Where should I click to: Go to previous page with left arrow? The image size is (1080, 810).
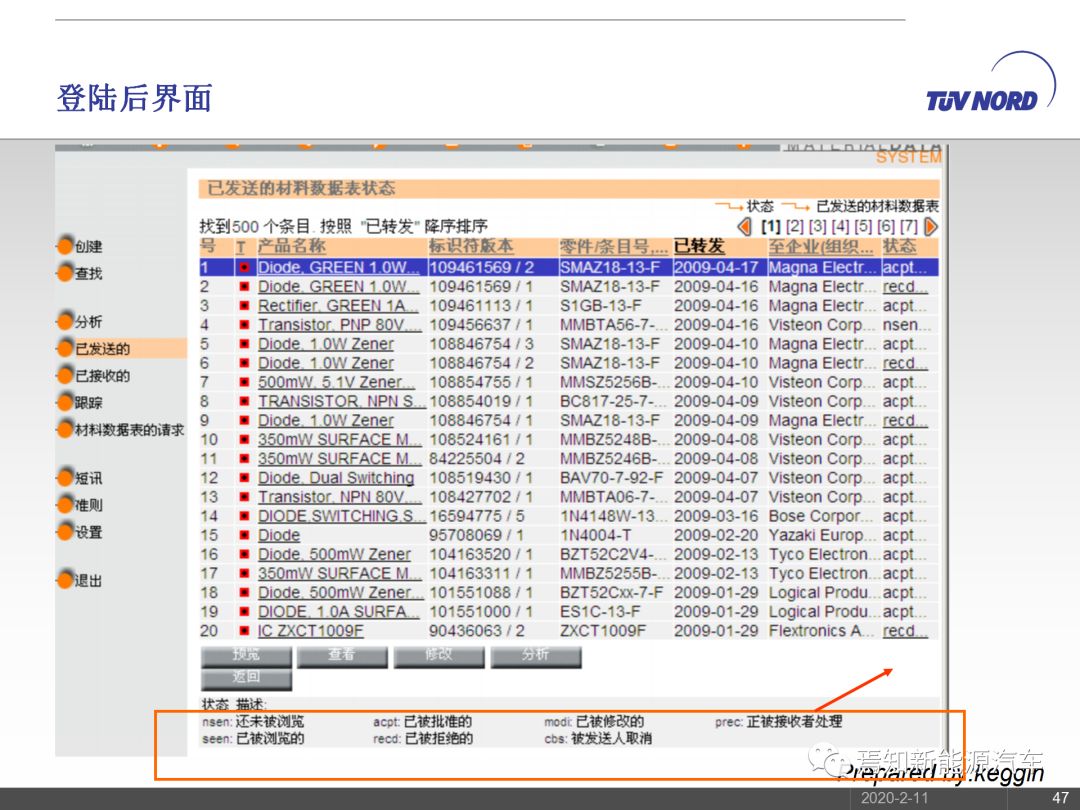pyautogui.click(x=744, y=227)
